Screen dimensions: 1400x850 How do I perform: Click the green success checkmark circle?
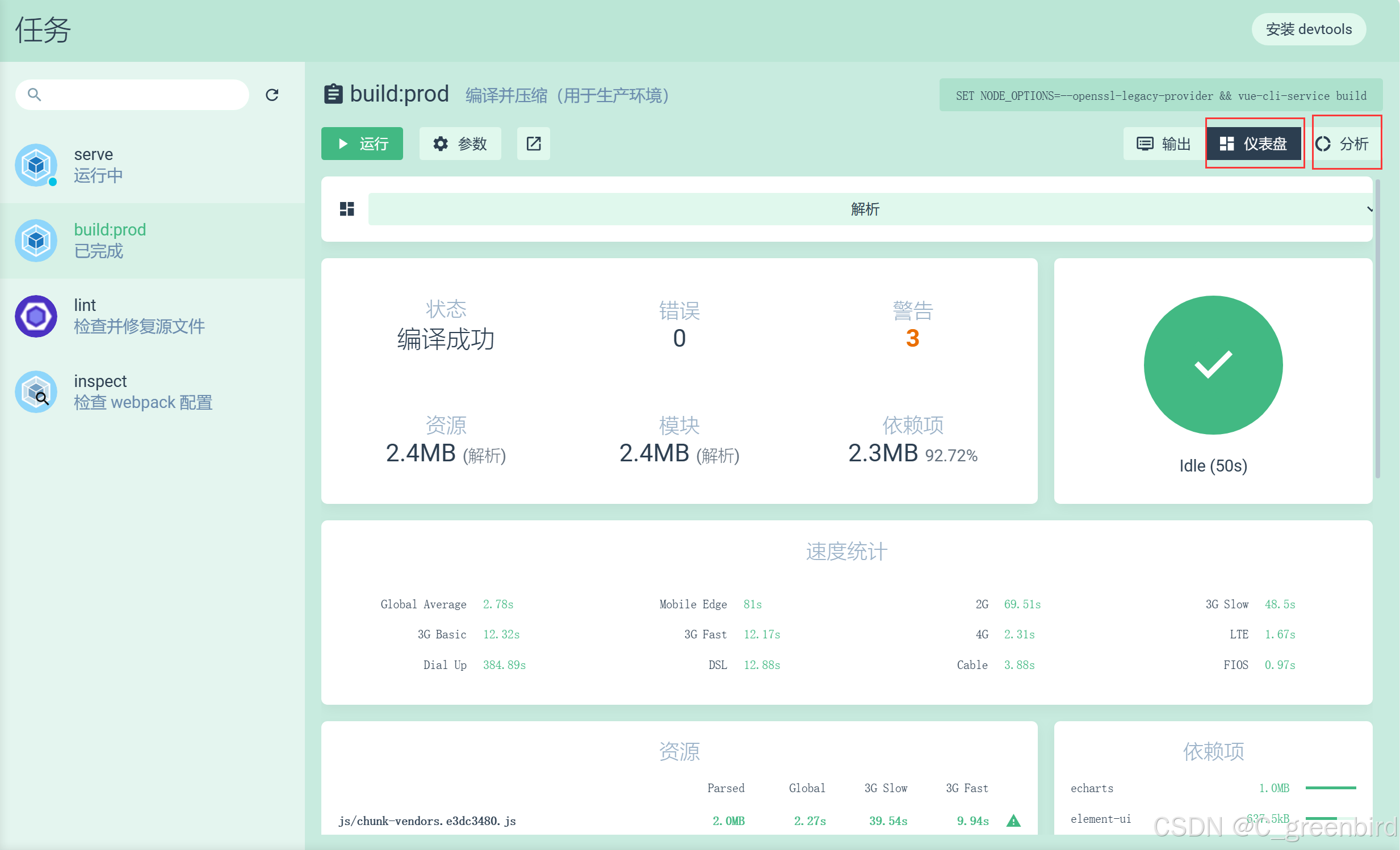pyautogui.click(x=1213, y=365)
